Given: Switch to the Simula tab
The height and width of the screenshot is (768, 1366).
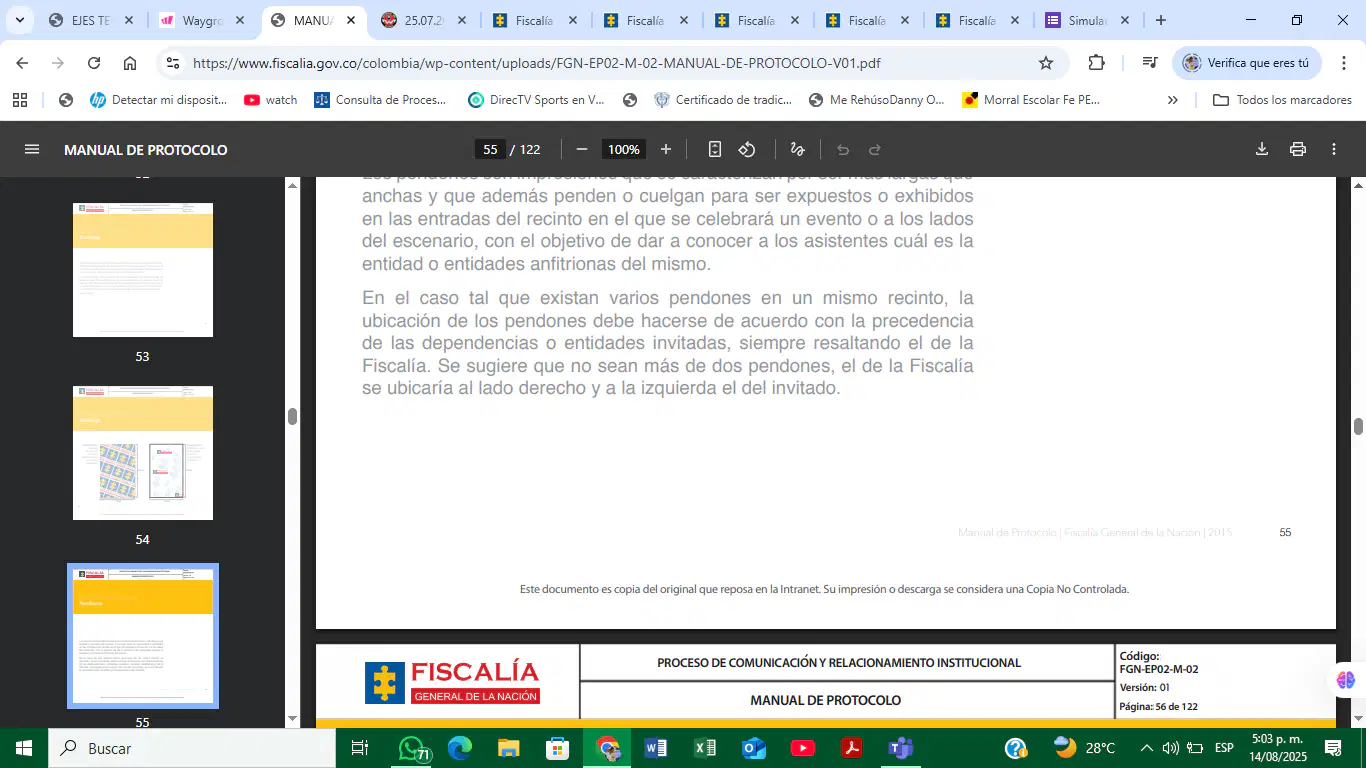Looking at the screenshot, I should pyautogui.click(x=1088, y=20).
